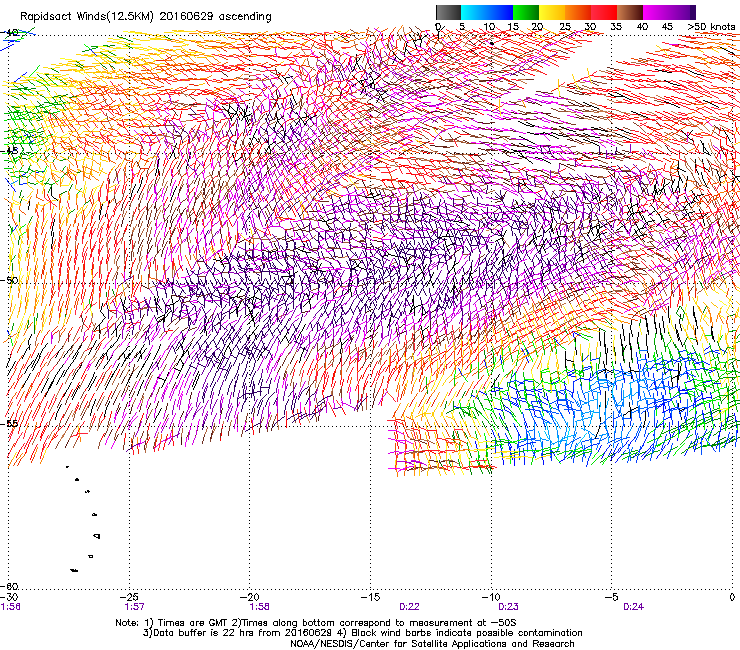Click the latitude axis label '-45'
Screen dimensions: 740x650
coord(9,151)
